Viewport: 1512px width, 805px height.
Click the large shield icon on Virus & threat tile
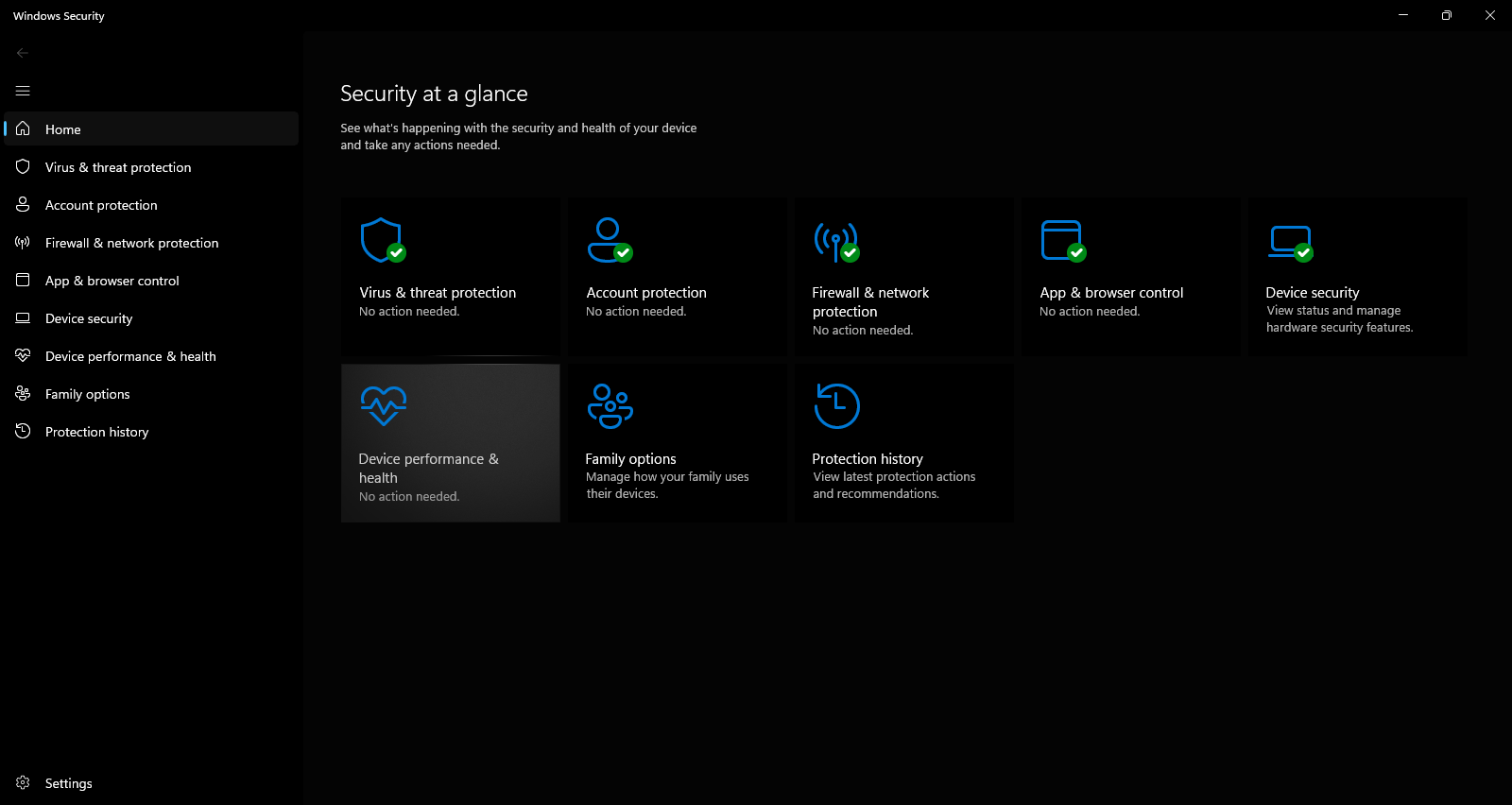383,240
